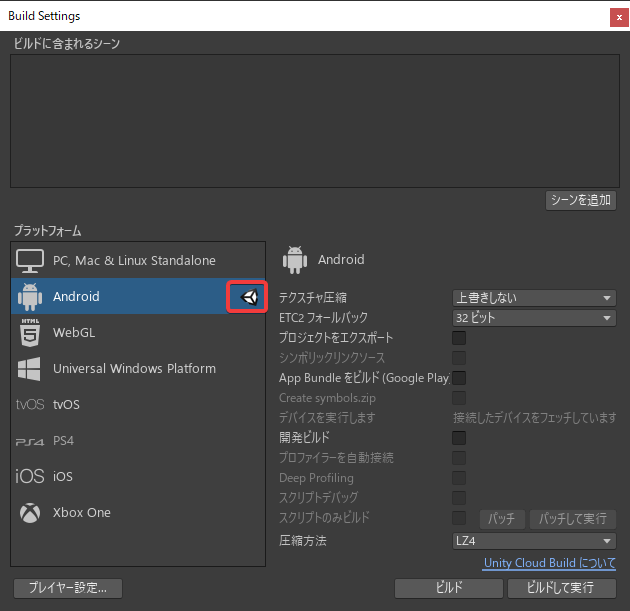Open プレイヤー設定... button
The height and width of the screenshot is (611, 630).
[68, 588]
